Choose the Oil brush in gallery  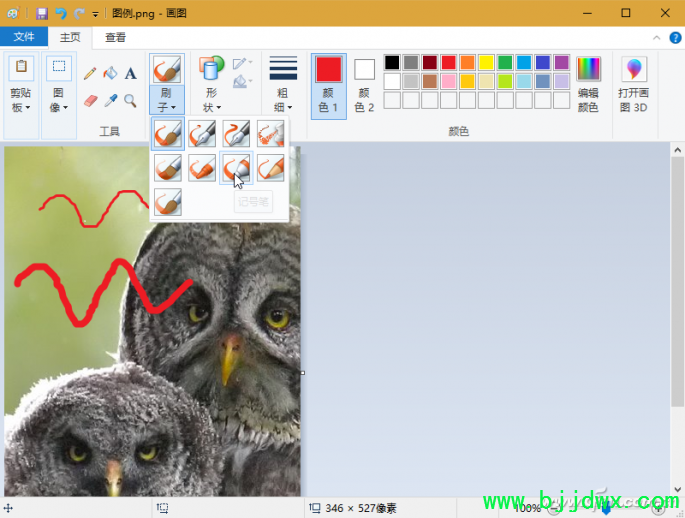(x=167, y=168)
